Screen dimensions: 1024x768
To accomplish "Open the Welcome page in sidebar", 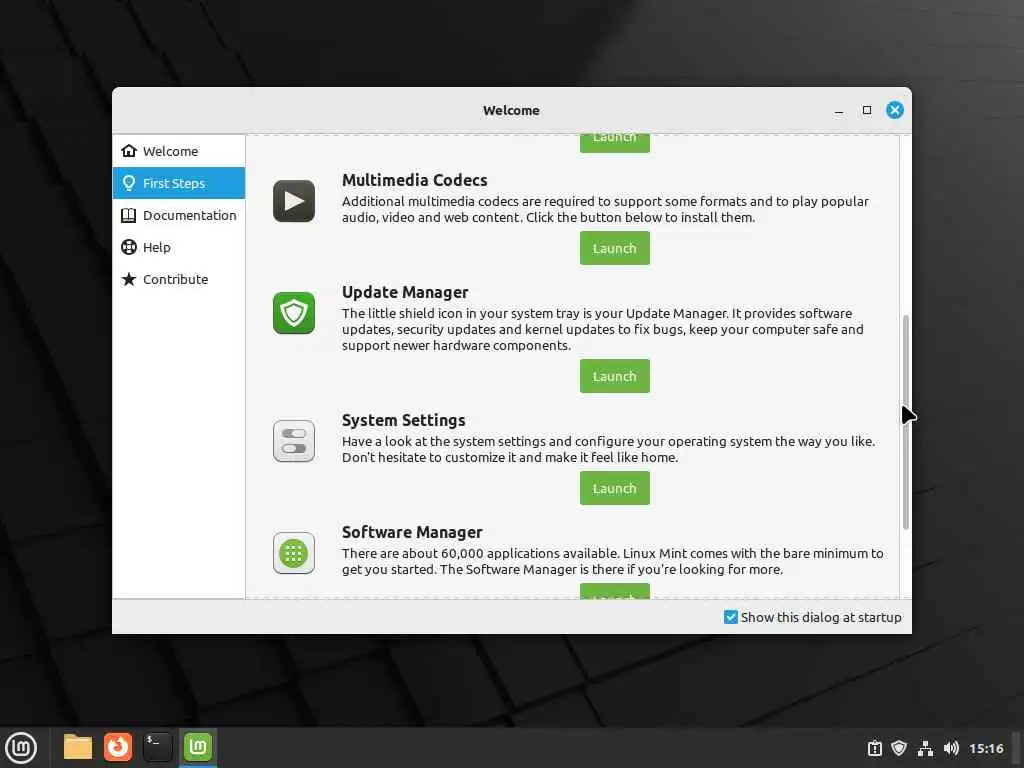I will click(178, 151).
